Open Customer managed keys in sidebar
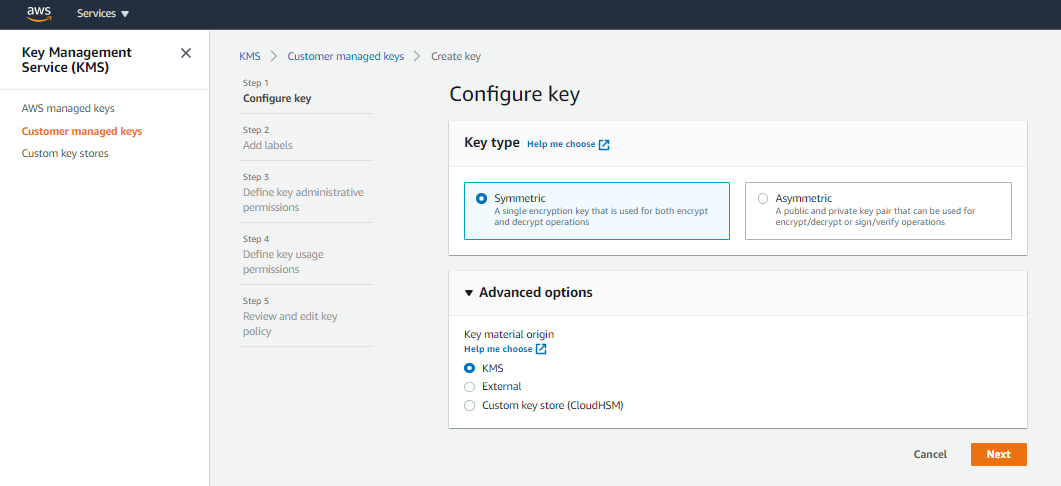The width and height of the screenshot is (1061, 486). click(x=82, y=131)
